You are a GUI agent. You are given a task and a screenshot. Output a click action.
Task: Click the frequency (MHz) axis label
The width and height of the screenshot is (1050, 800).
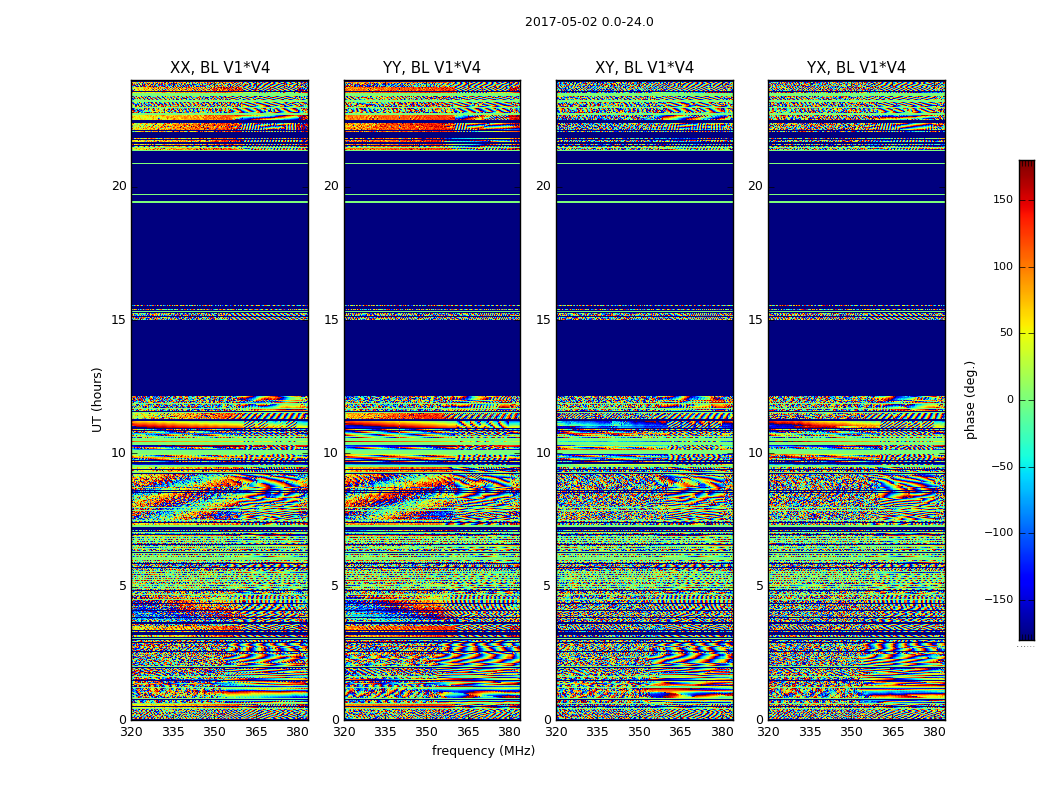coord(483,750)
